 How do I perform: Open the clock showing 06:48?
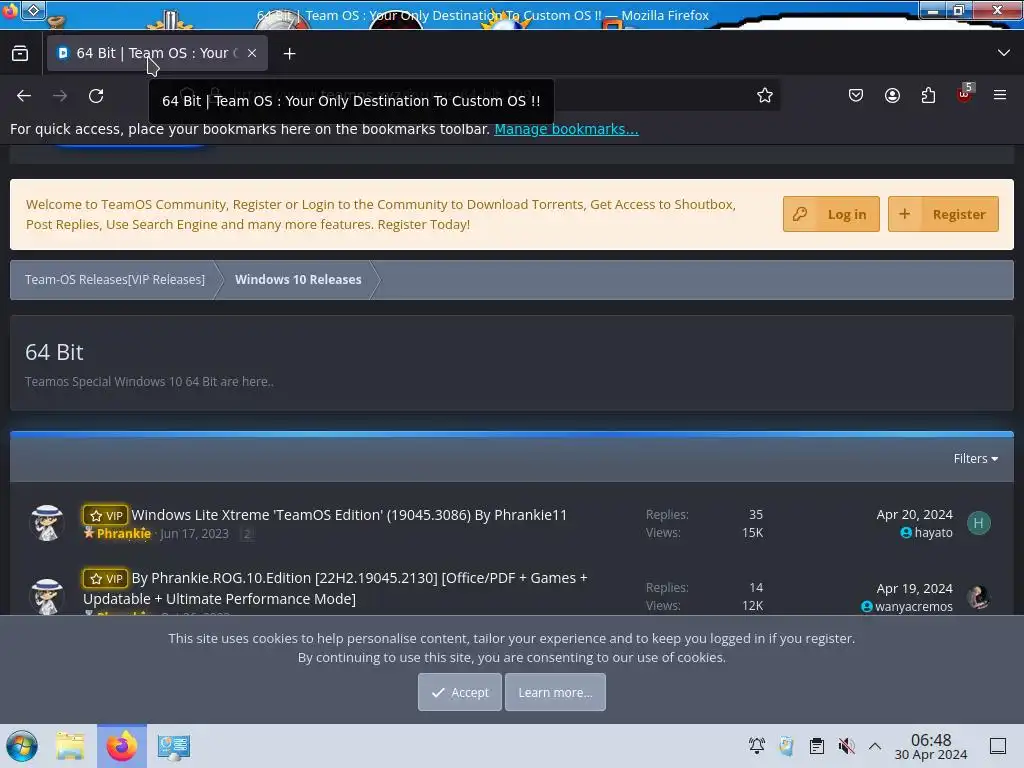pos(931,746)
